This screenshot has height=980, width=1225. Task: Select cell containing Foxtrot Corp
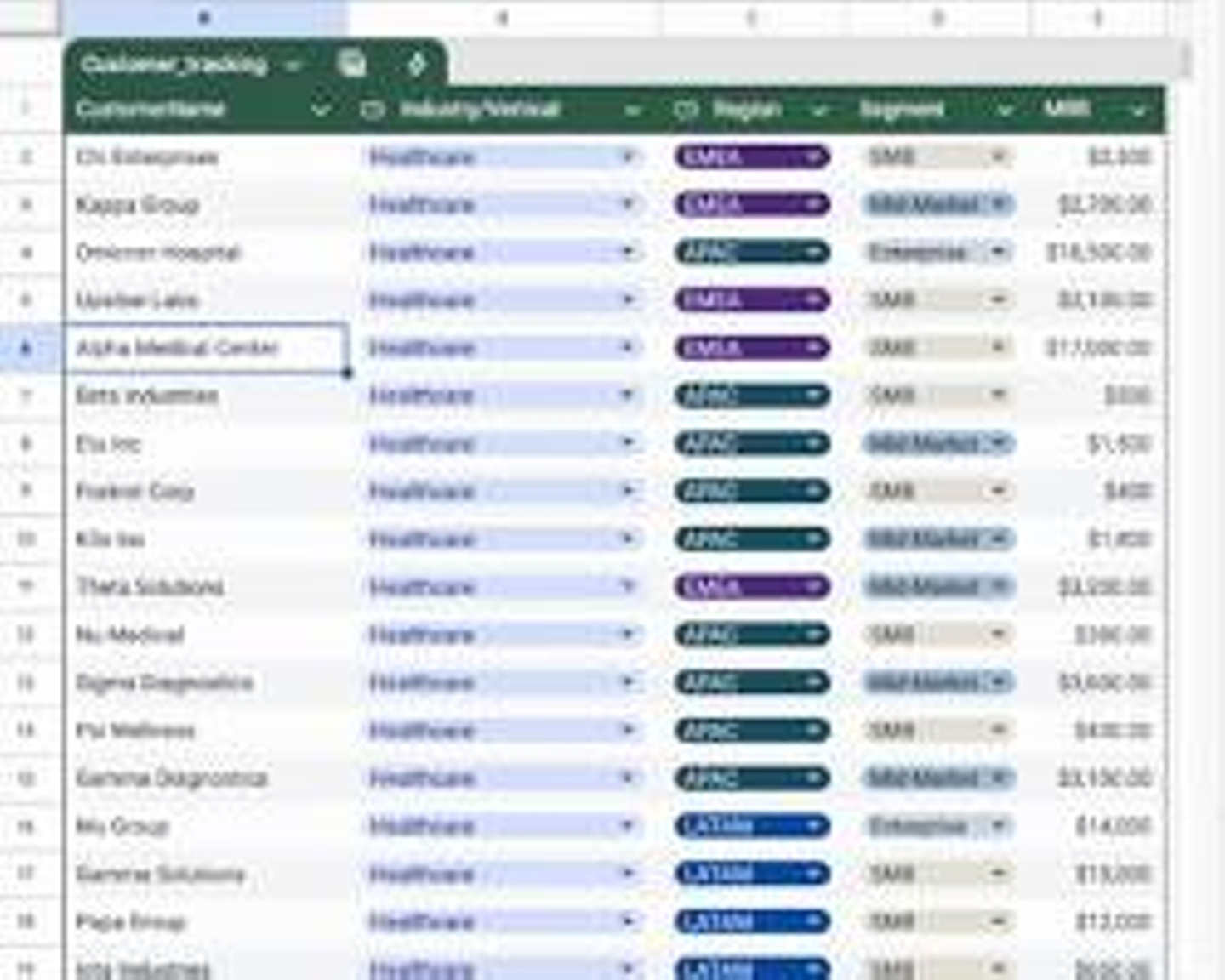(x=206, y=491)
